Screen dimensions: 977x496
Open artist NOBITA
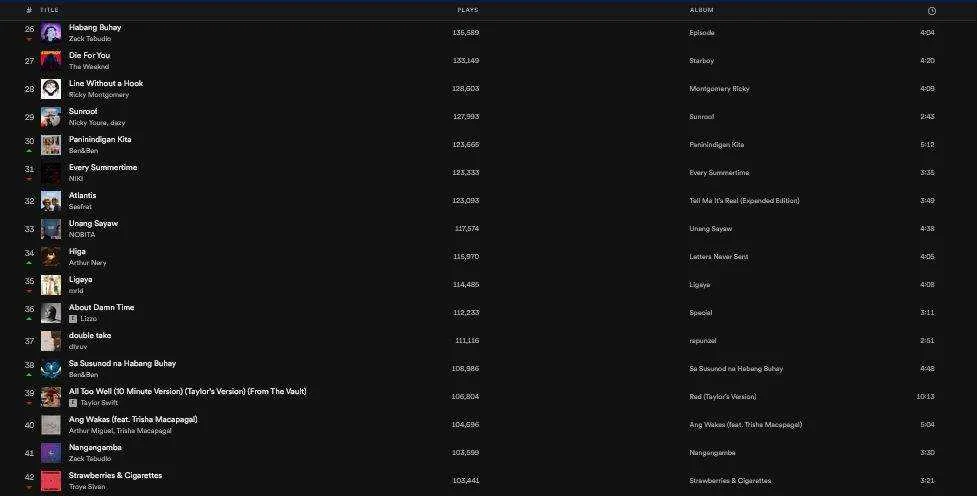coord(82,235)
